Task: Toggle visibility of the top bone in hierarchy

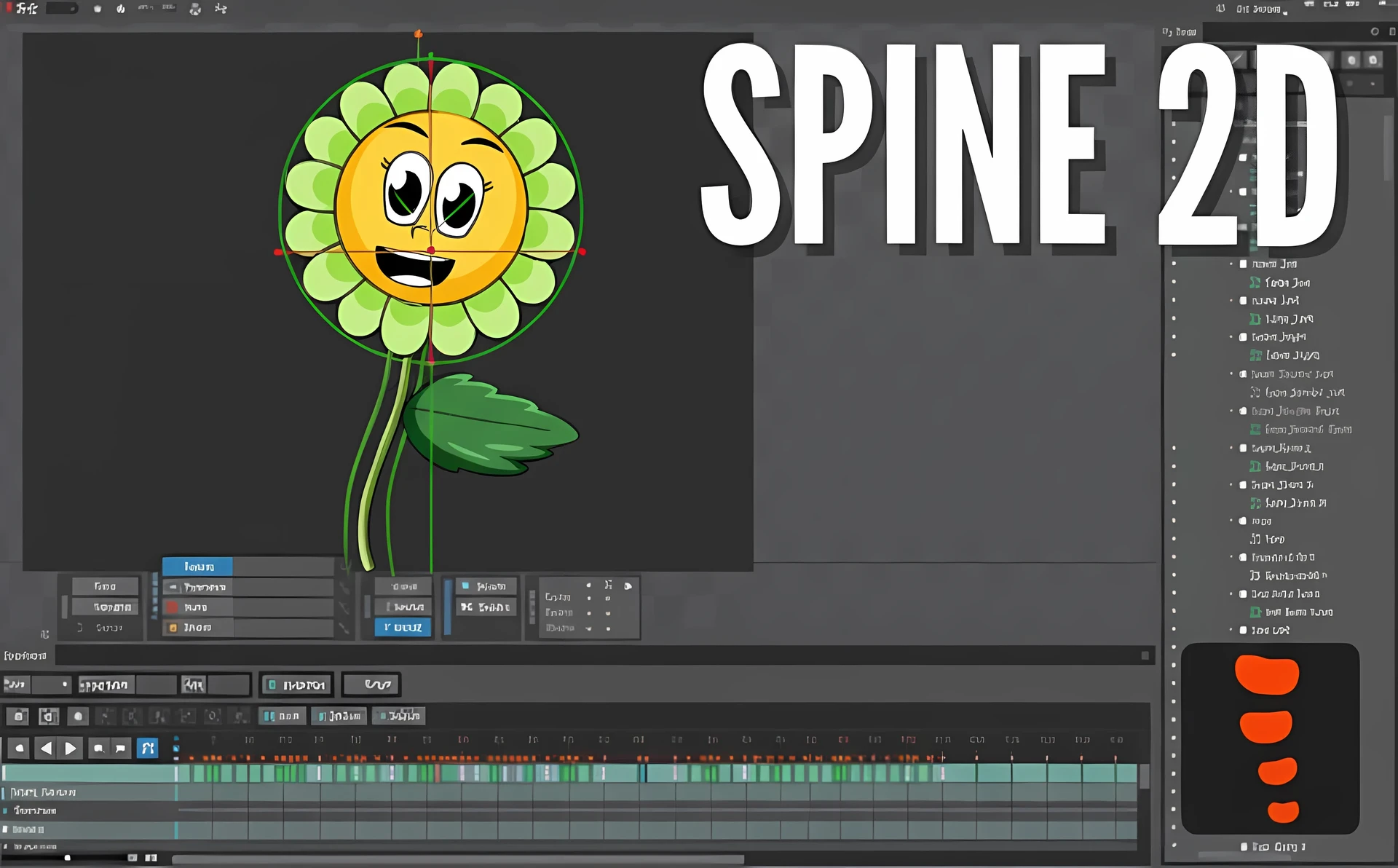Action: coord(1244,264)
